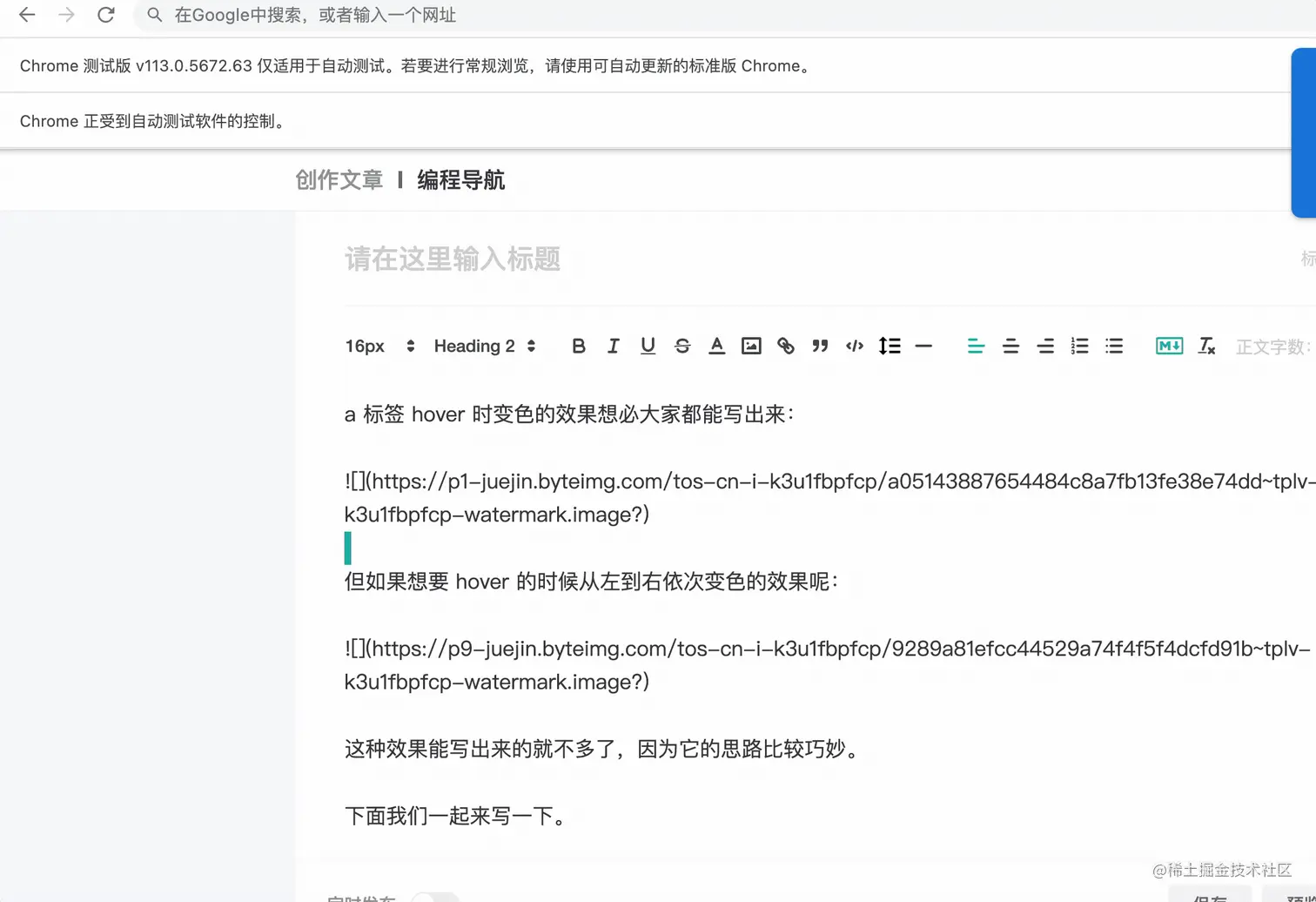1316x902 pixels.
Task: Open the 编程导航 link
Action: point(461,180)
